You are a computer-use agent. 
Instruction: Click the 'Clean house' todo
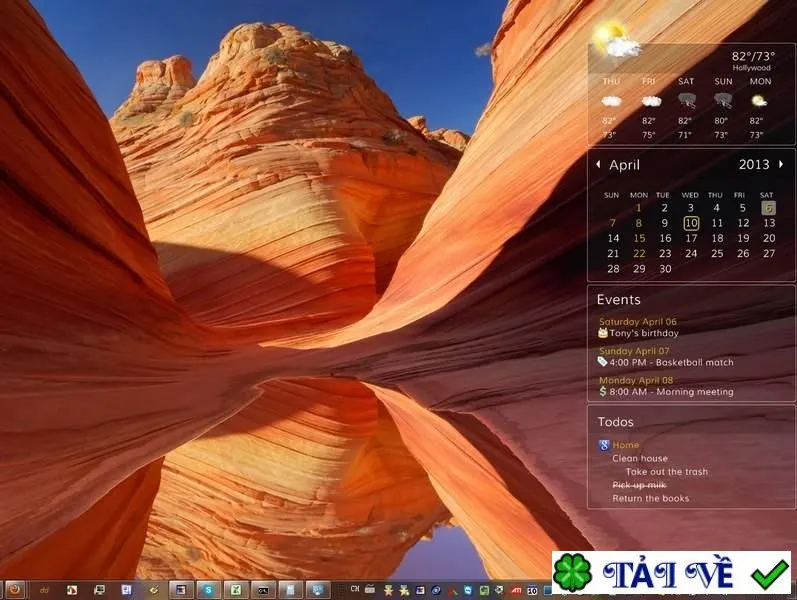coord(640,458)
